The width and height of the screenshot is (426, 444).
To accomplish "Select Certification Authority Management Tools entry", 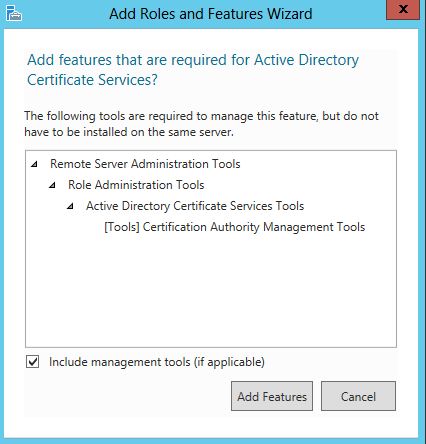I will 235,227.
